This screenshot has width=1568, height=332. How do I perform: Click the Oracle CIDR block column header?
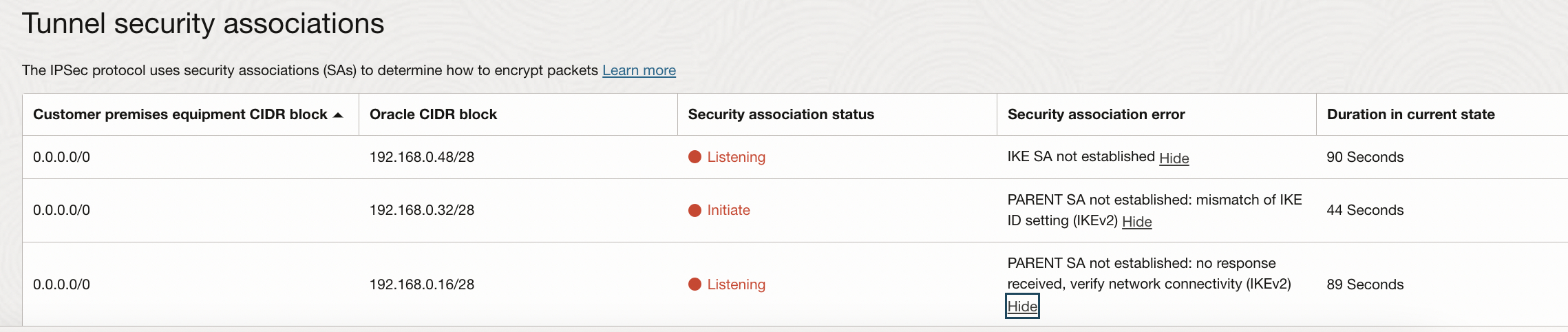433,114
